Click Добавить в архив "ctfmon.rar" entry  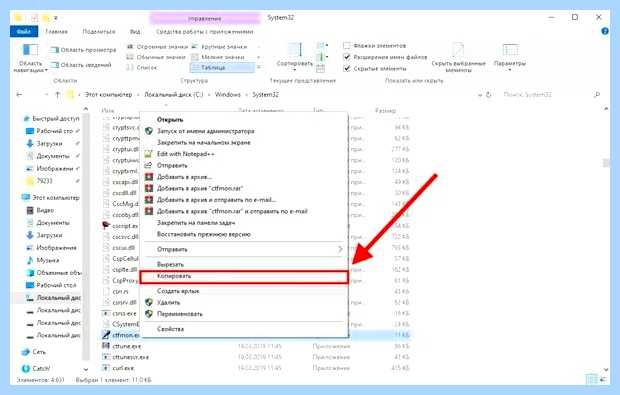pos(200,188)
